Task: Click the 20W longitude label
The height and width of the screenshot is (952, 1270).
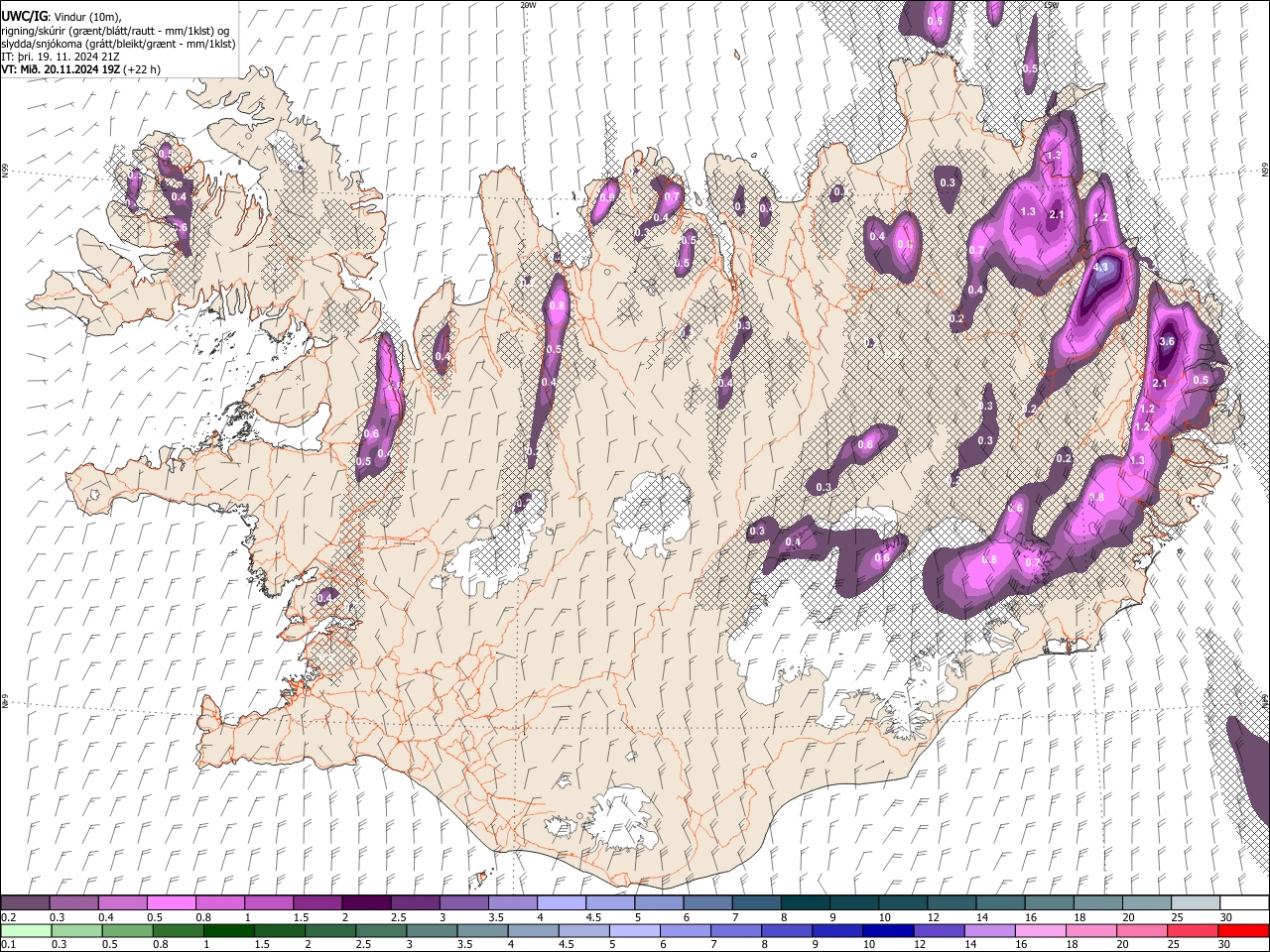Action: pyautogui.click(x=528, y=5)
